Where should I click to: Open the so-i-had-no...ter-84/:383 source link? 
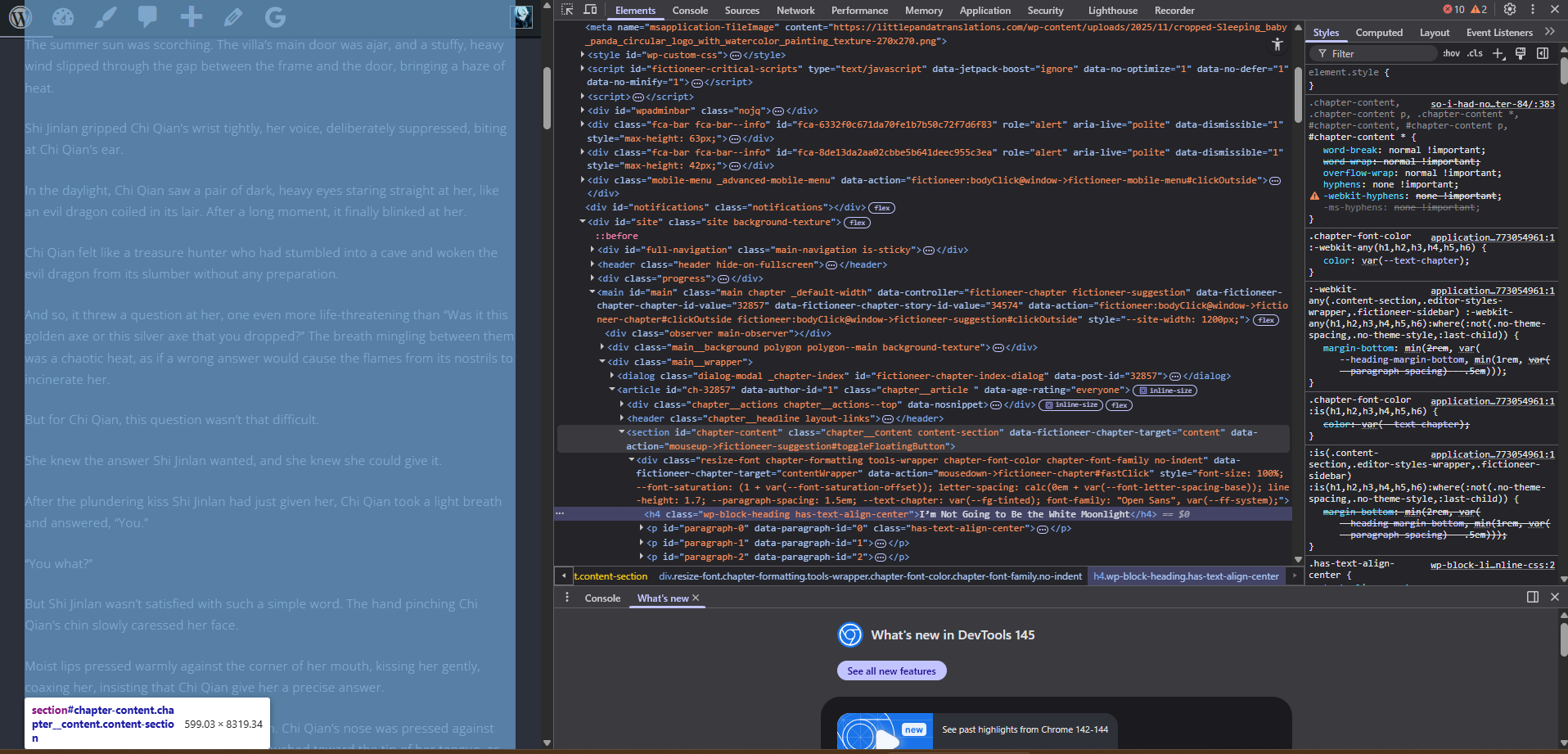click(1492, 104)
